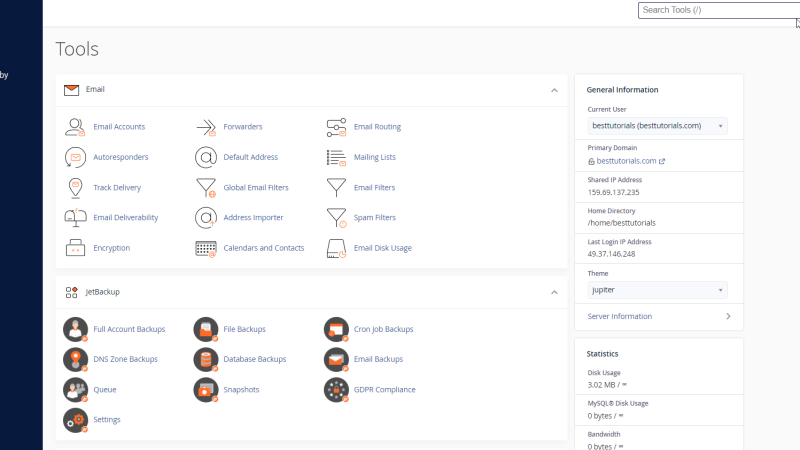Viewport: 800px width, 450px height.
Task: Click the JetBackup section header icon
Action: 71,292
